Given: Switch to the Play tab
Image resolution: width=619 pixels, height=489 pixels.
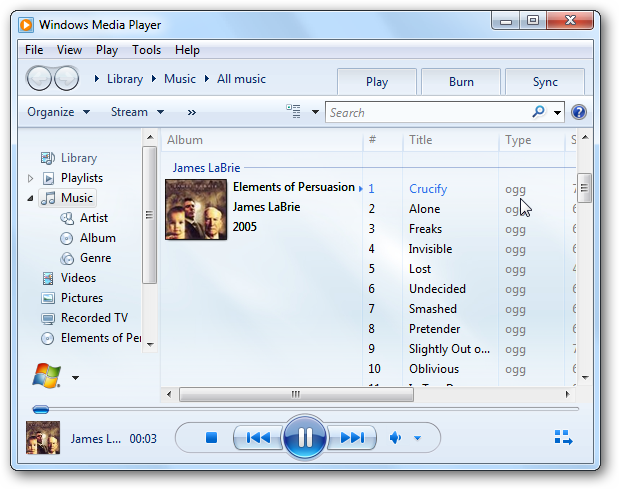Looking at the screenshot, I should (x=377, y=82).
